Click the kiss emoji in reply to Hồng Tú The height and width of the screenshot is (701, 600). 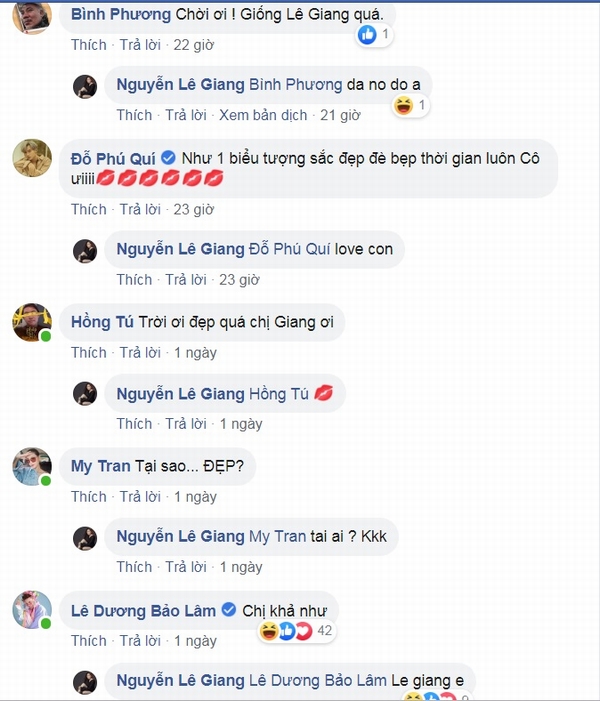click(323, 393)
